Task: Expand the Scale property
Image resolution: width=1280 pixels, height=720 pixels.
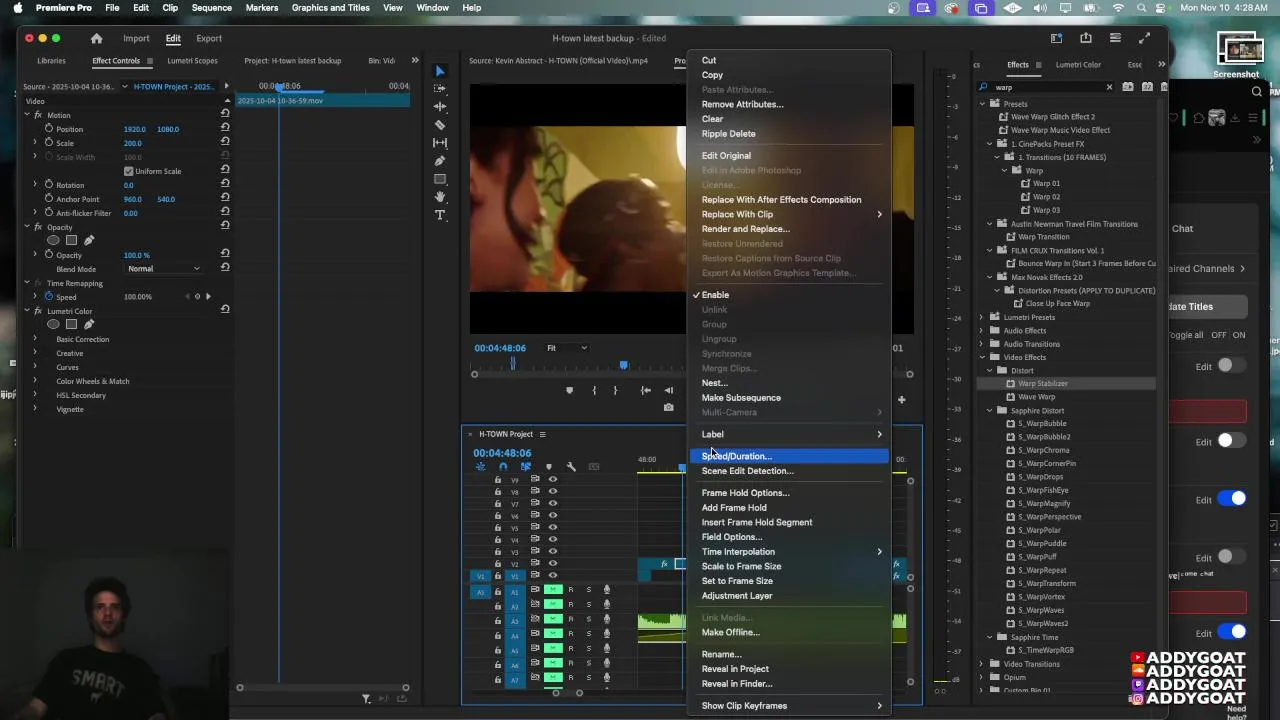Action: coord(35,143)
